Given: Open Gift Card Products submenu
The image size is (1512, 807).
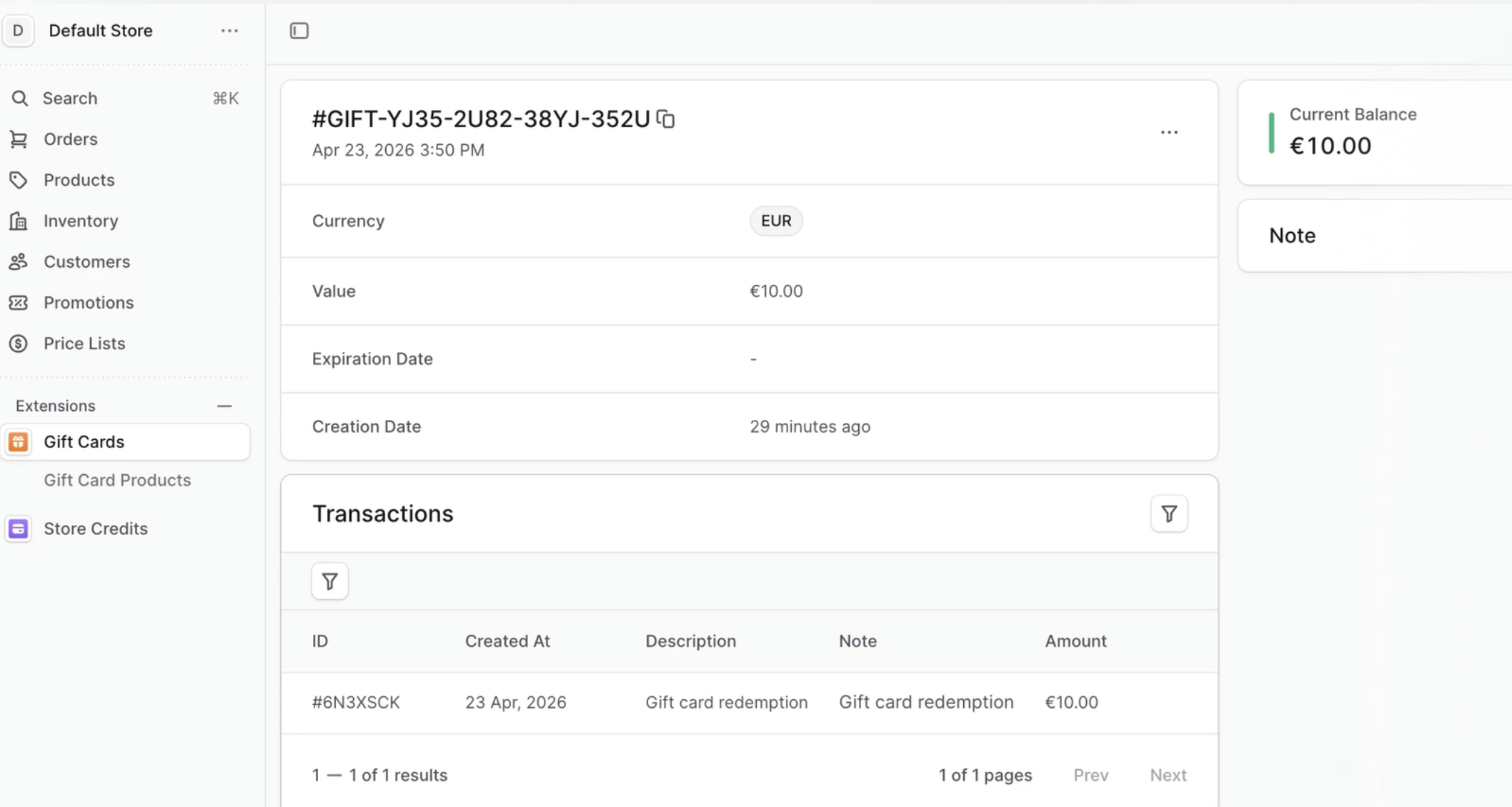Looking at the screenshot, I should pyautogui.click(x=117, y=480).
